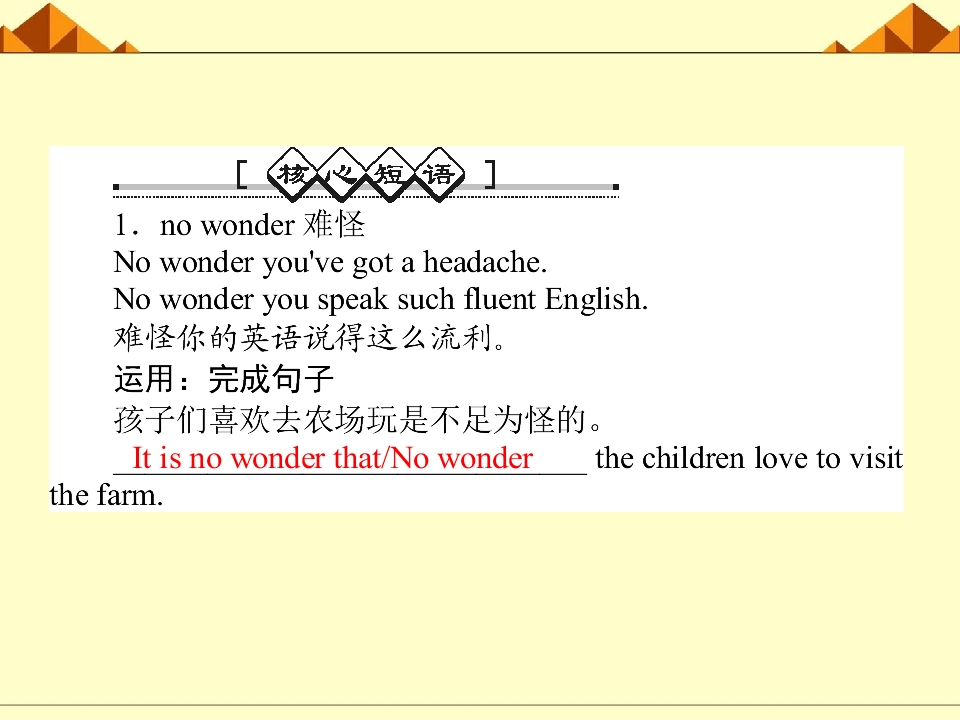Click the trailing words 'the farm.'
This screenshot has height=720, width=960.
click(x=106, y=495)
